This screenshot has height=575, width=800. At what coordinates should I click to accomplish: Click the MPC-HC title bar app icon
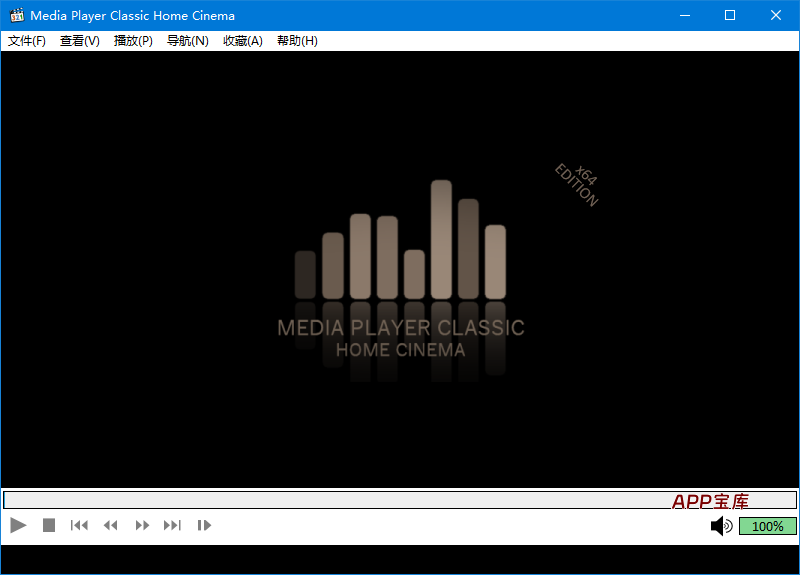tap(17, 15)
